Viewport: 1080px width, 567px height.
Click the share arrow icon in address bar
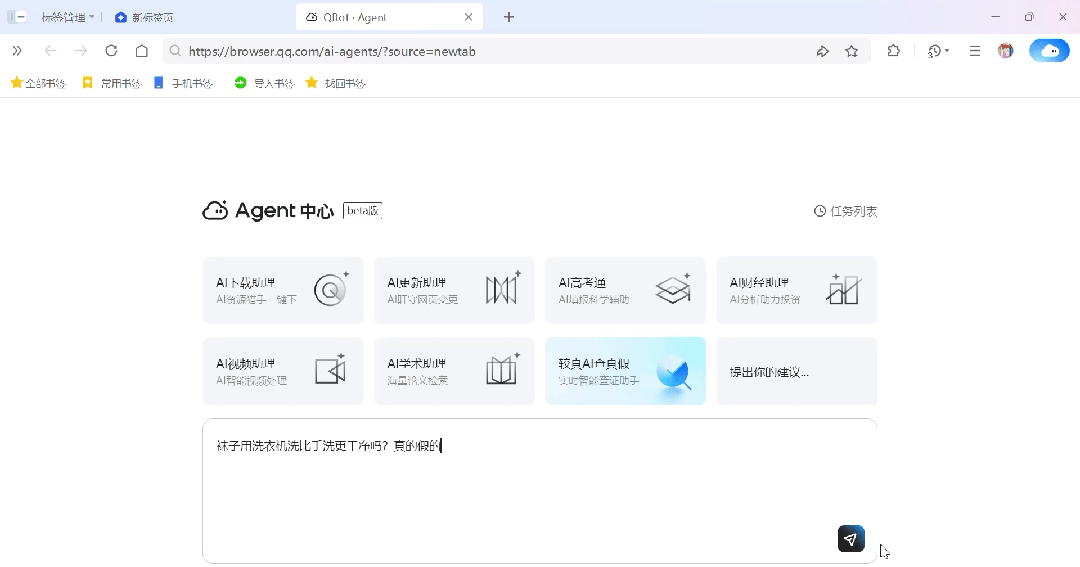pos(822,51)
